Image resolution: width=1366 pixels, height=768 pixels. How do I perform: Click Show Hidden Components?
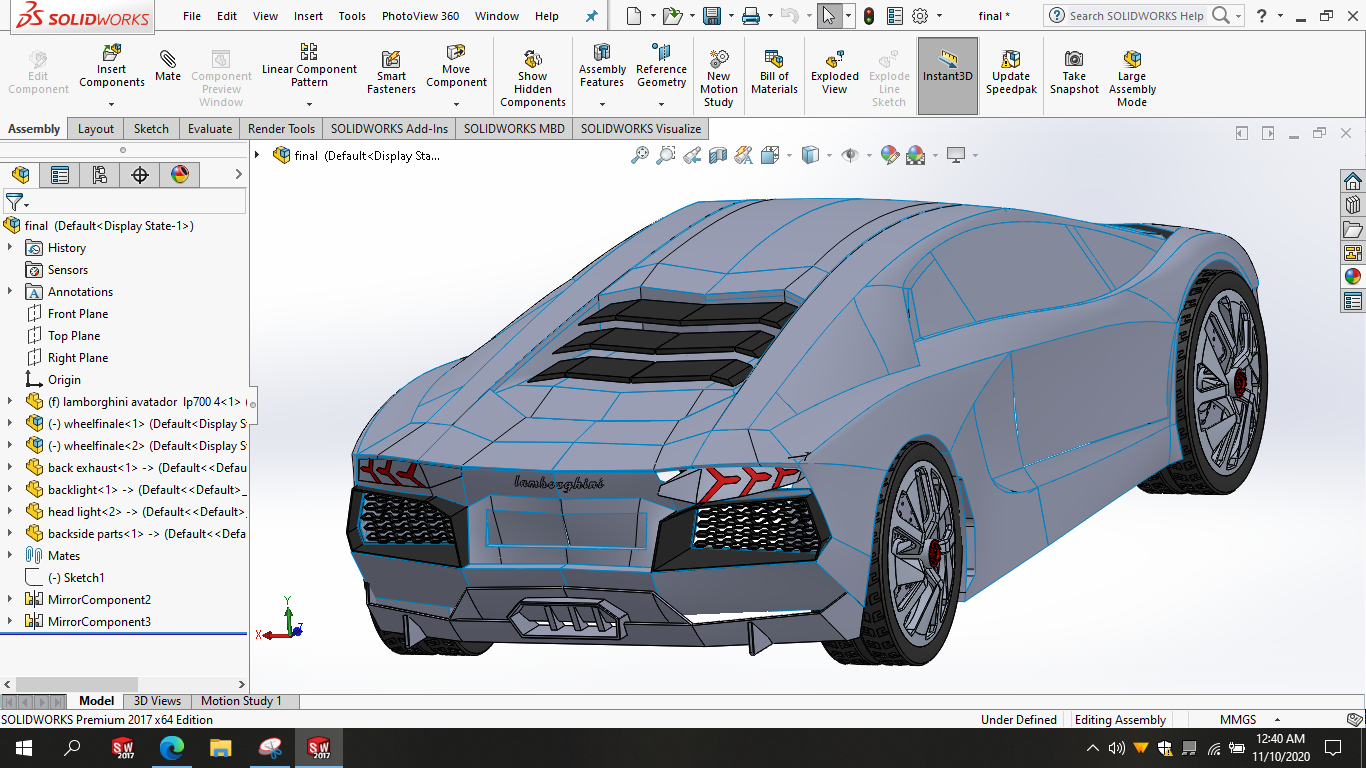533,79
